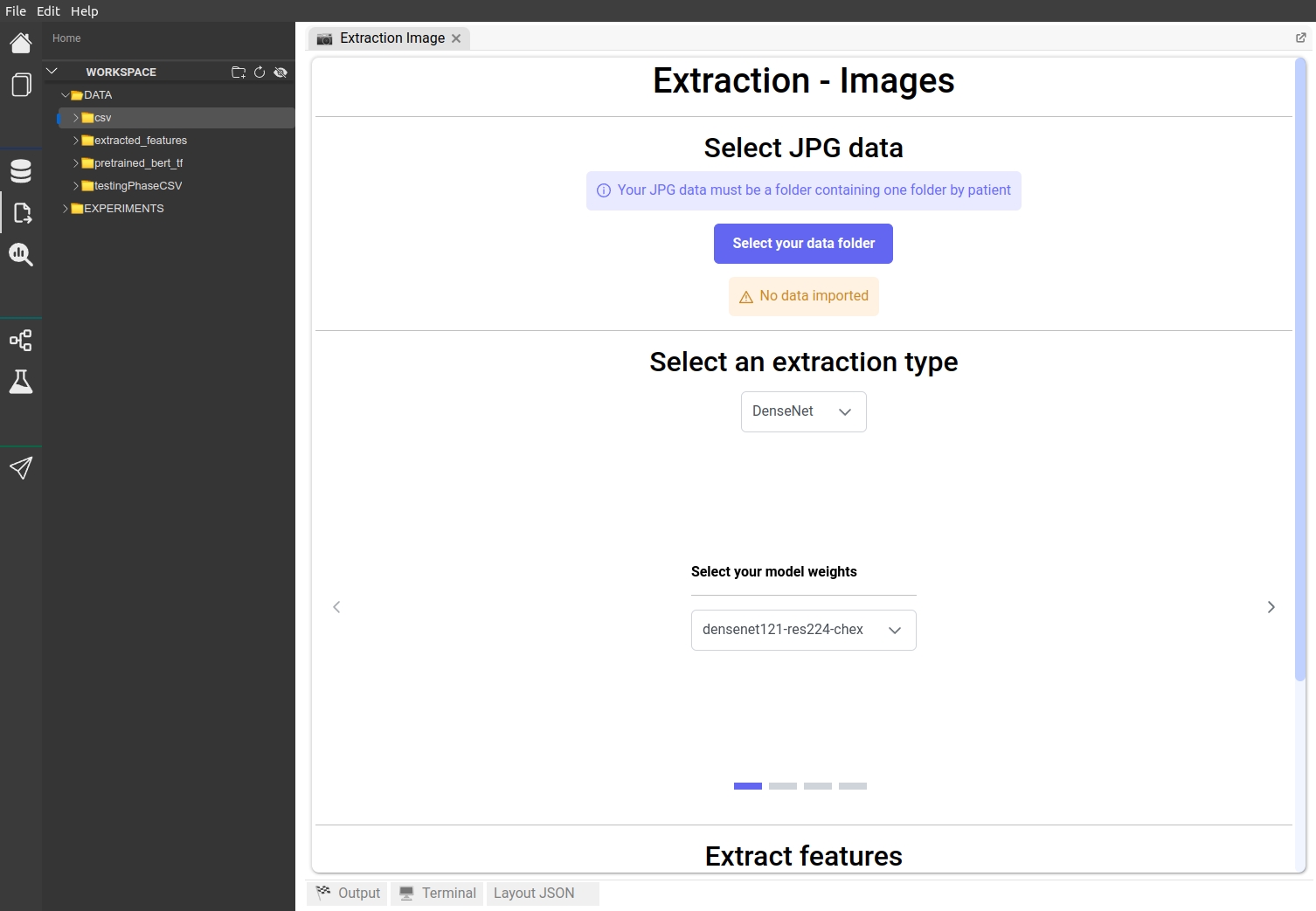Open the Edit menu
The height and width of the screenshot is (911, 1316).
(x=48, y=11)
